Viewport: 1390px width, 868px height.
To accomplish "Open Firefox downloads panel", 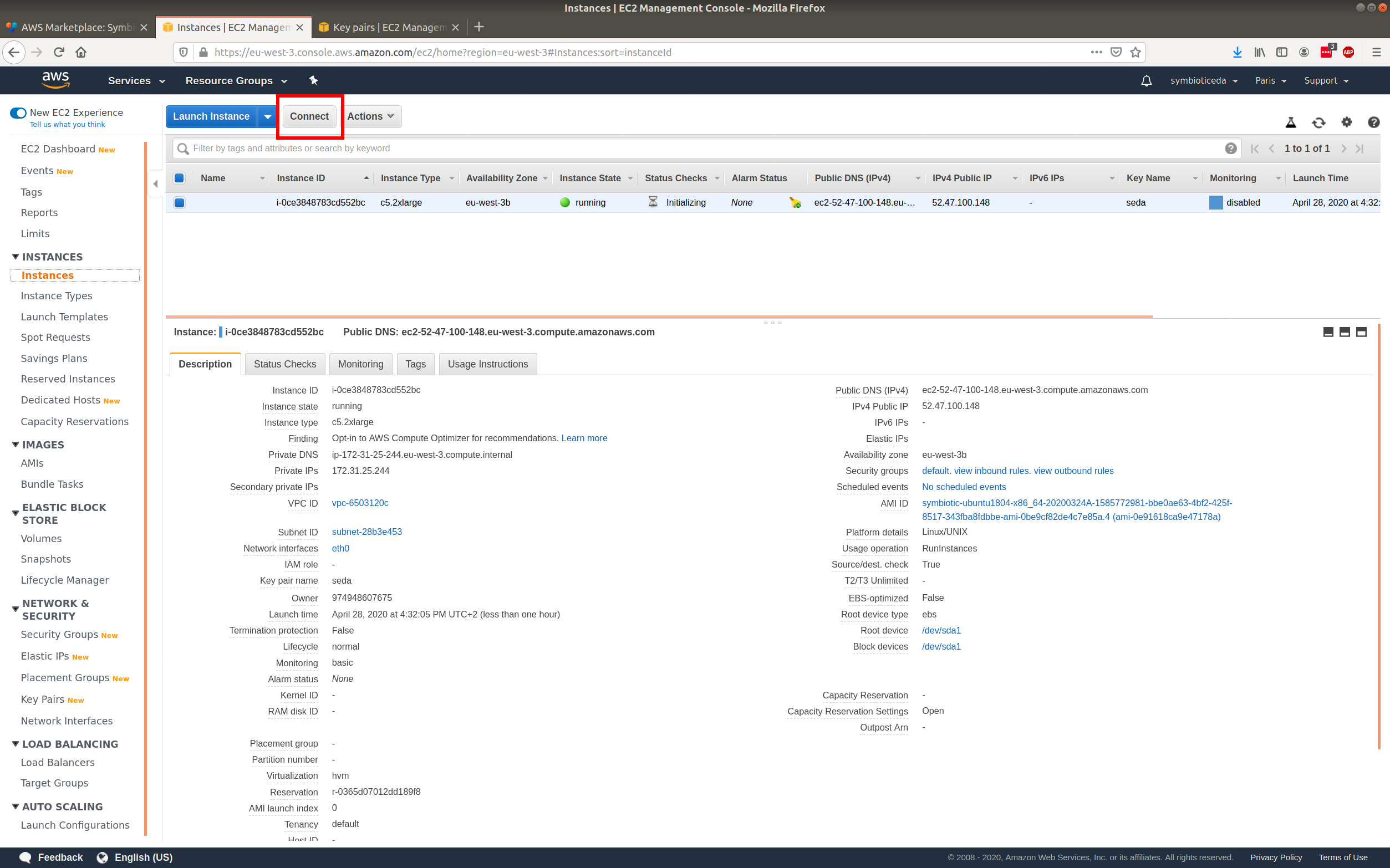I will [1238, 52].
